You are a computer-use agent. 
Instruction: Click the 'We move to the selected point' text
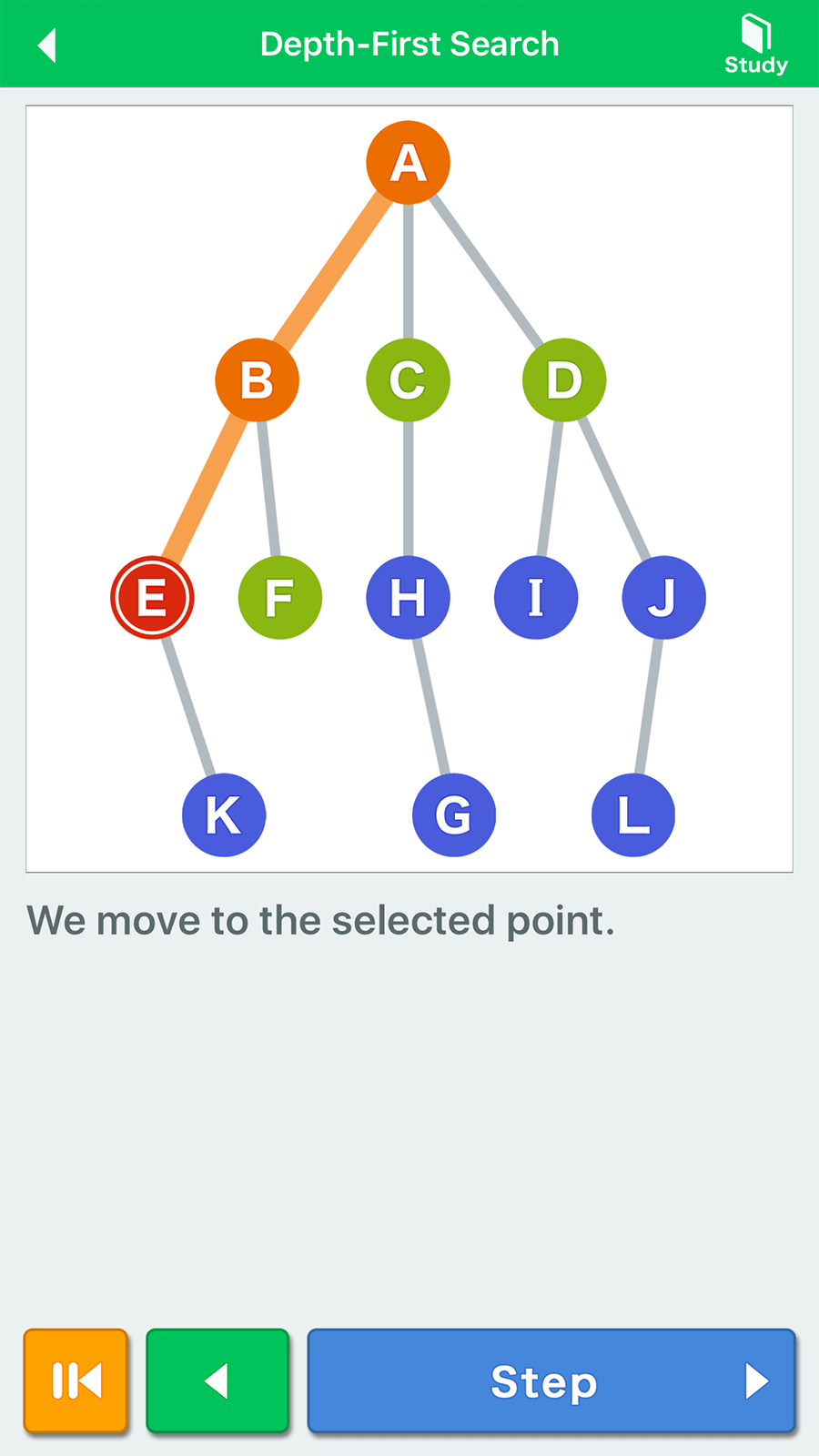click(x=320, y=921)
